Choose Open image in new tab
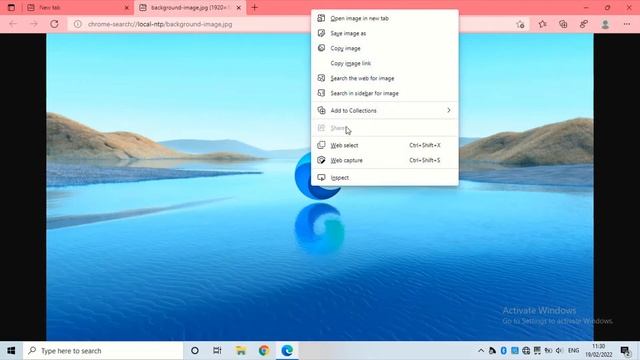 pos(384,18)
